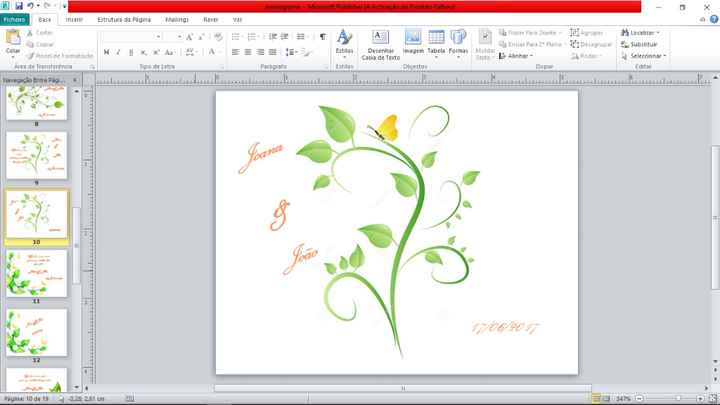Switch to the Inserir ribbon tab
Viewport: 720px width, 405px height.
coord(74,20)
